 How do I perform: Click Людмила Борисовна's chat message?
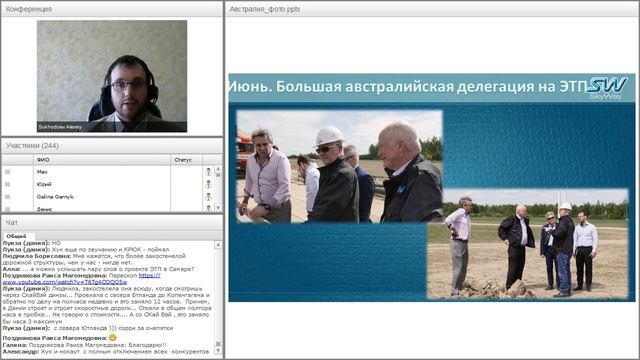tap(94, 259)
